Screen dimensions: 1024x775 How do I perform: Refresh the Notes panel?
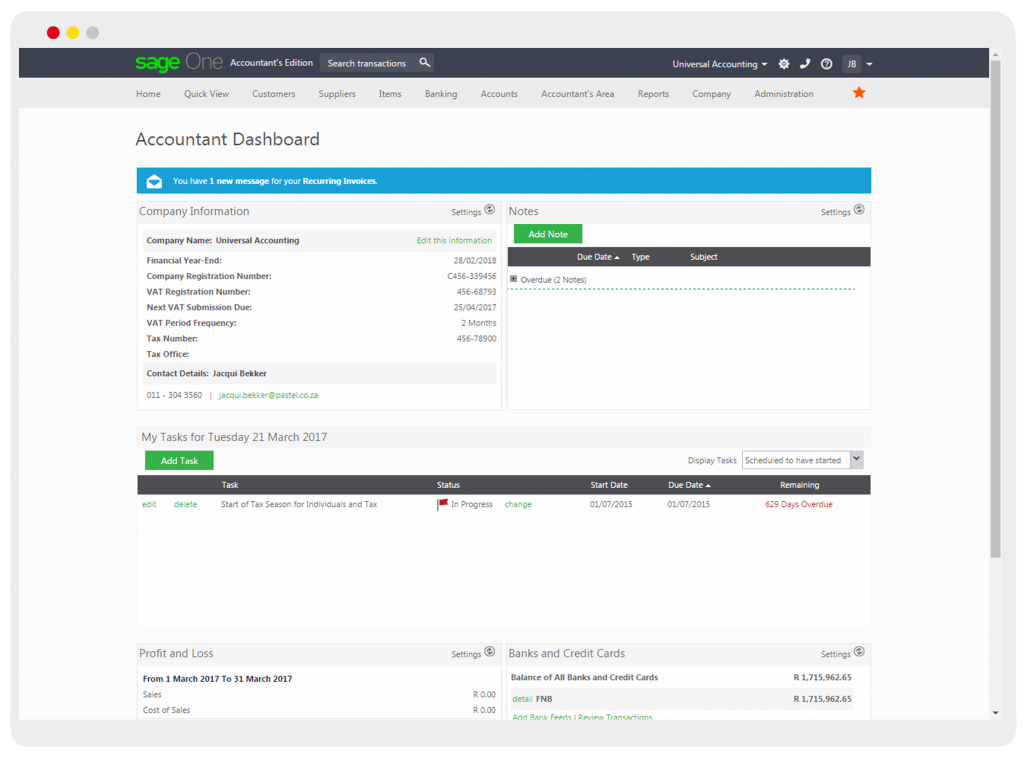click(x=858, y=211)
